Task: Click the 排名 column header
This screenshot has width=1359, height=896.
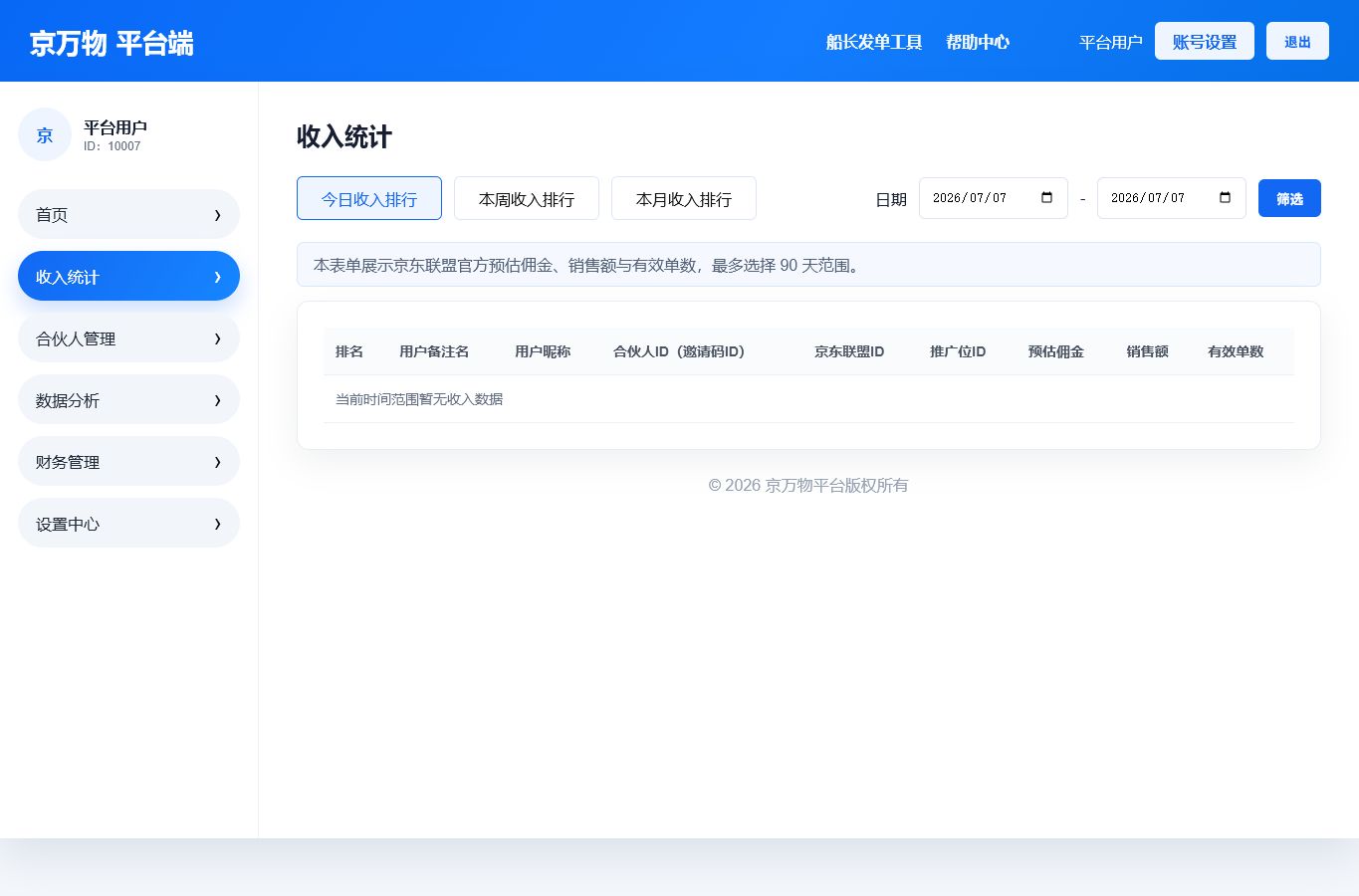Action: (349, 351)
